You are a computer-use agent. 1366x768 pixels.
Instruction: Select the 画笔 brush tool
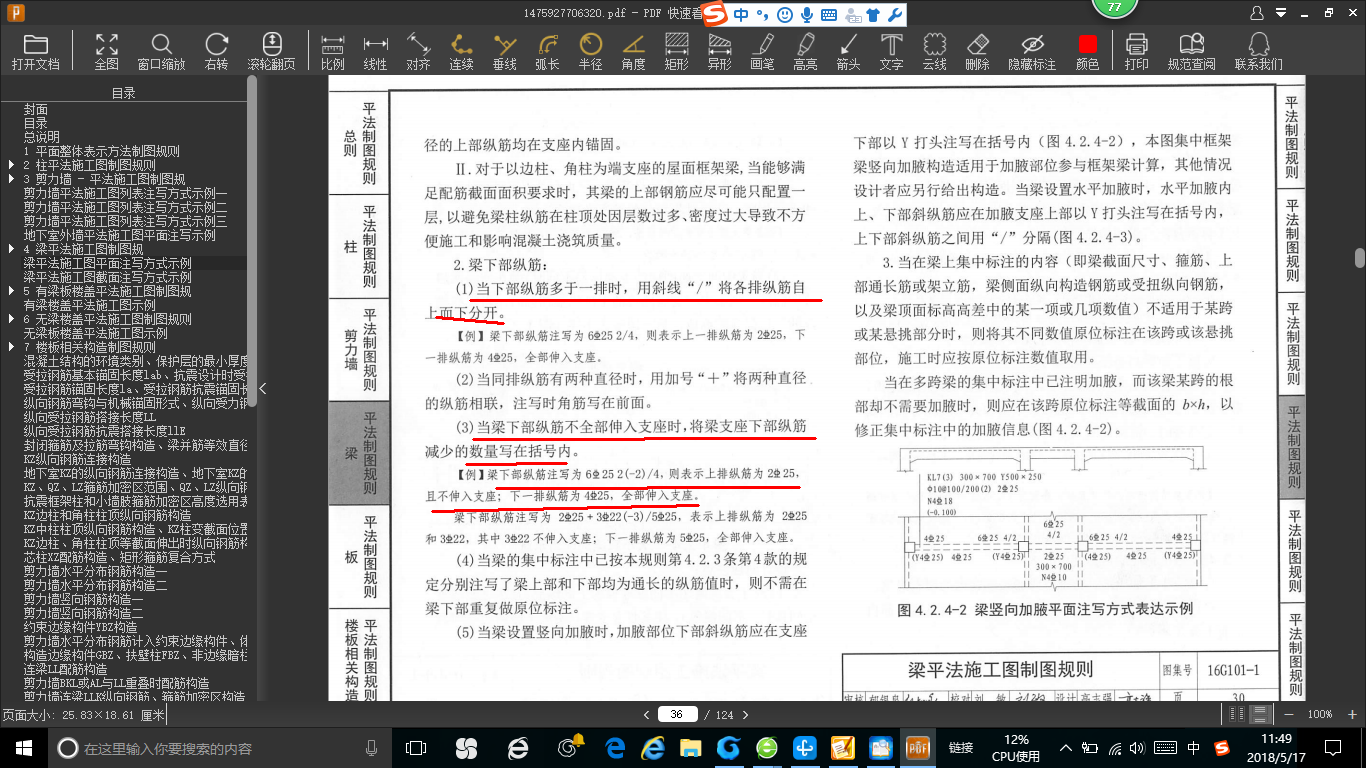click(762, 51)
